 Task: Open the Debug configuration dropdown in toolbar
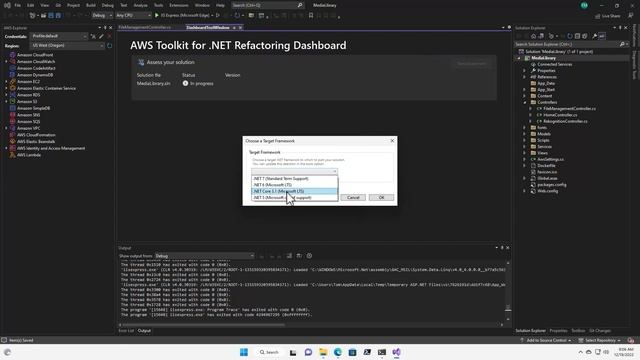[x=102, y=16]
